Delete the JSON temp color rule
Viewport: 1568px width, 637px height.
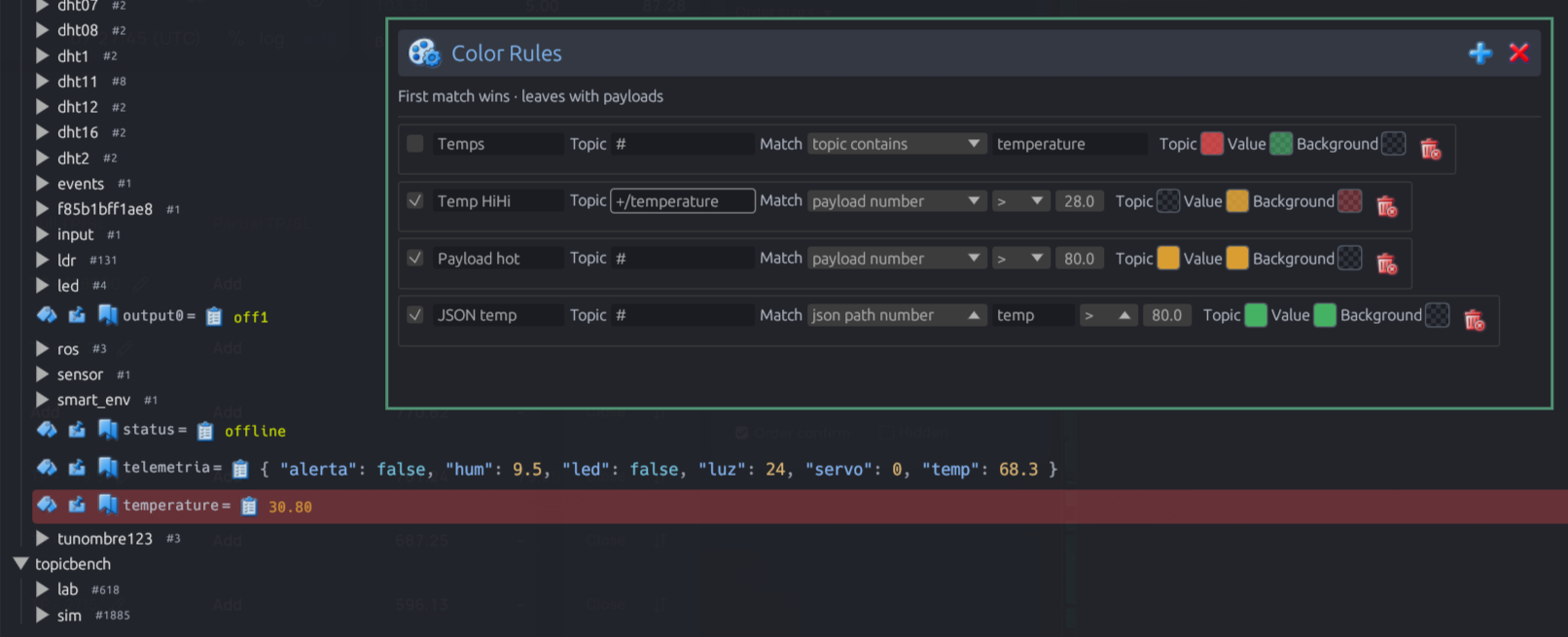tap(1474, 319)
